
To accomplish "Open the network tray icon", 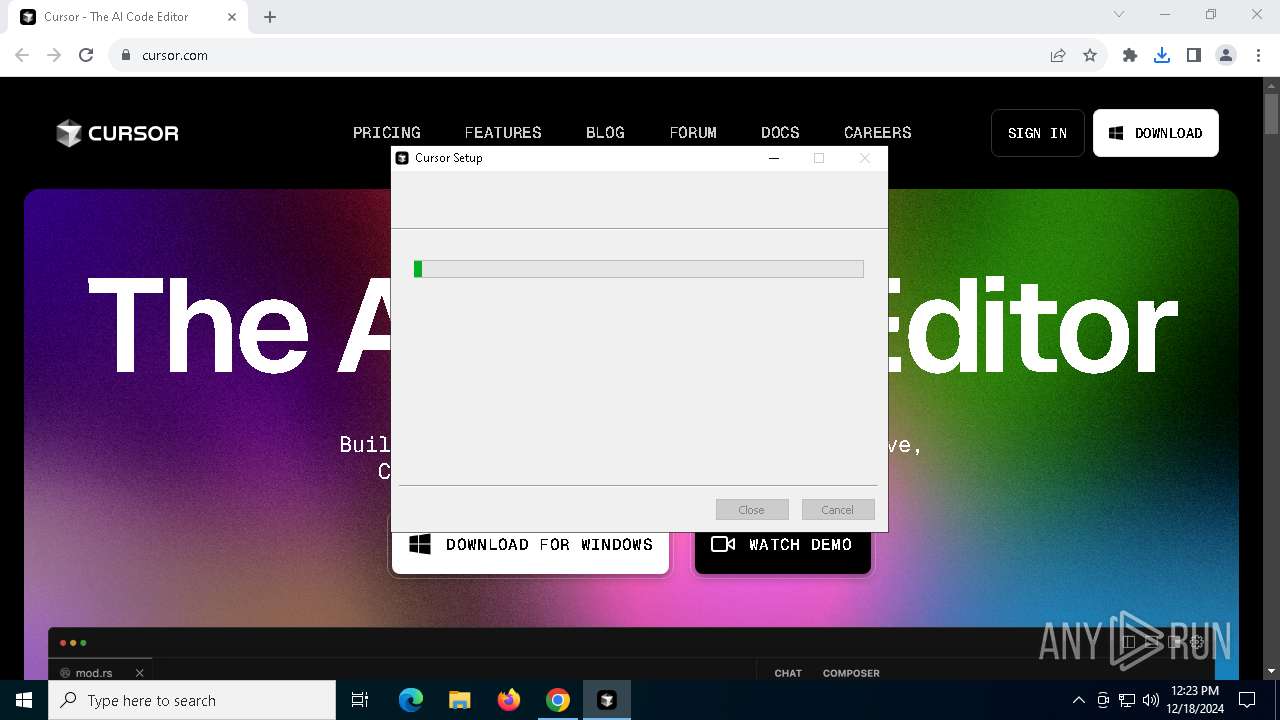I will 1127,700.
